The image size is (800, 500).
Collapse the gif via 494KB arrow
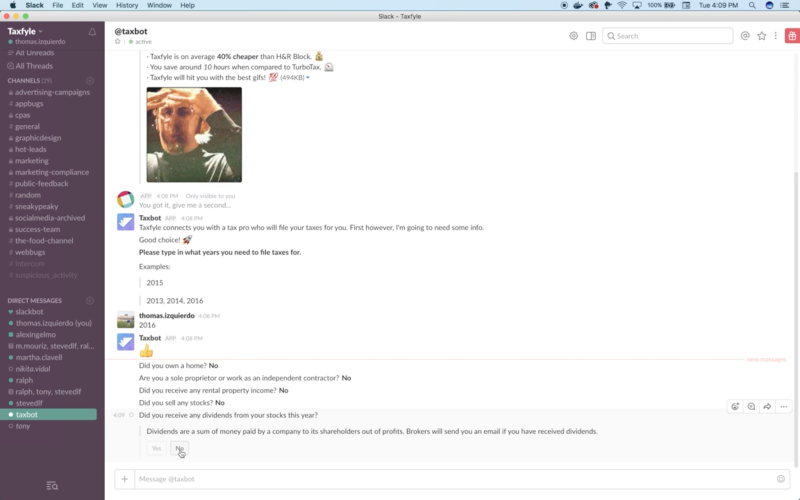click(x=308, y=78)
